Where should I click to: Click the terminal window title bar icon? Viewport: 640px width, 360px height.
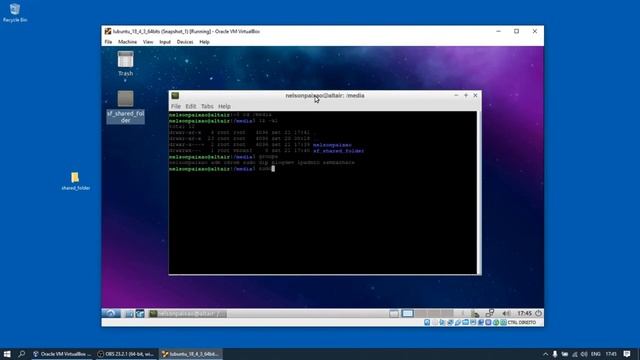(175, 96)
